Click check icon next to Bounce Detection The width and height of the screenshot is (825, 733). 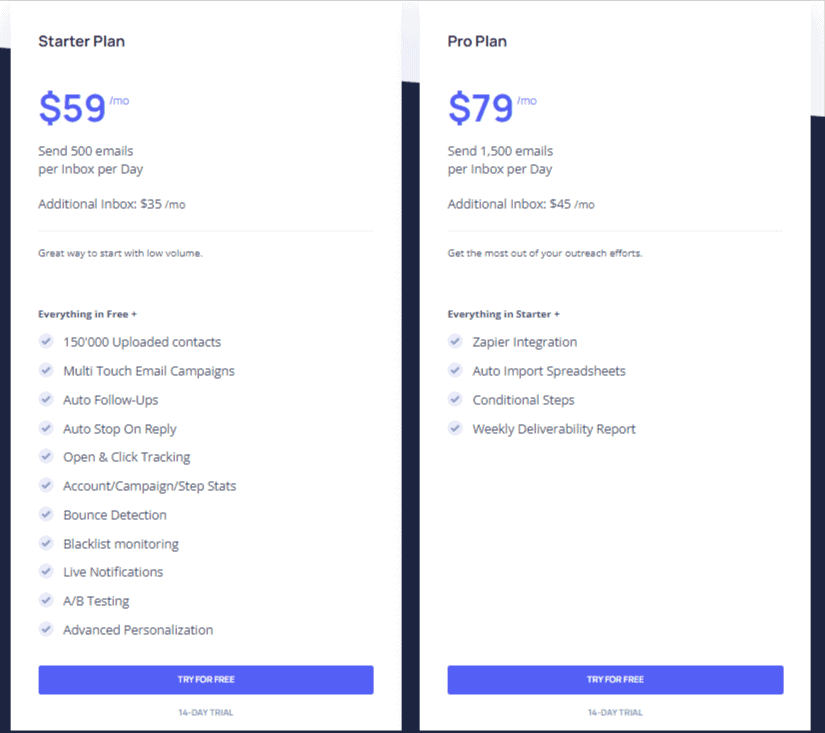coord(46,514)
